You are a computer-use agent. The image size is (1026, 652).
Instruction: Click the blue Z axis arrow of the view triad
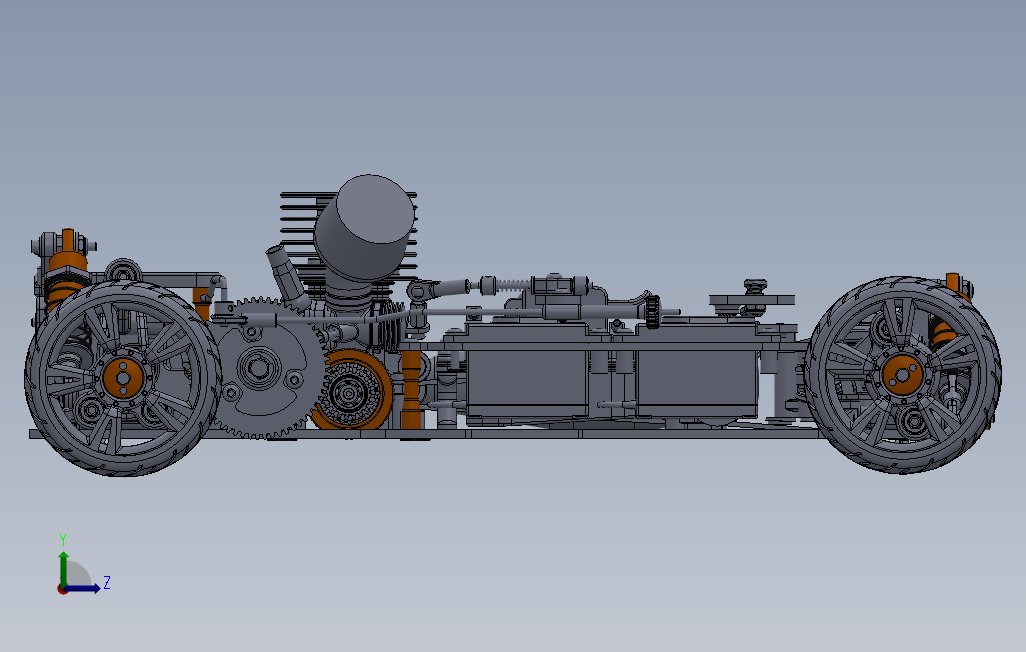coord(82,589)
